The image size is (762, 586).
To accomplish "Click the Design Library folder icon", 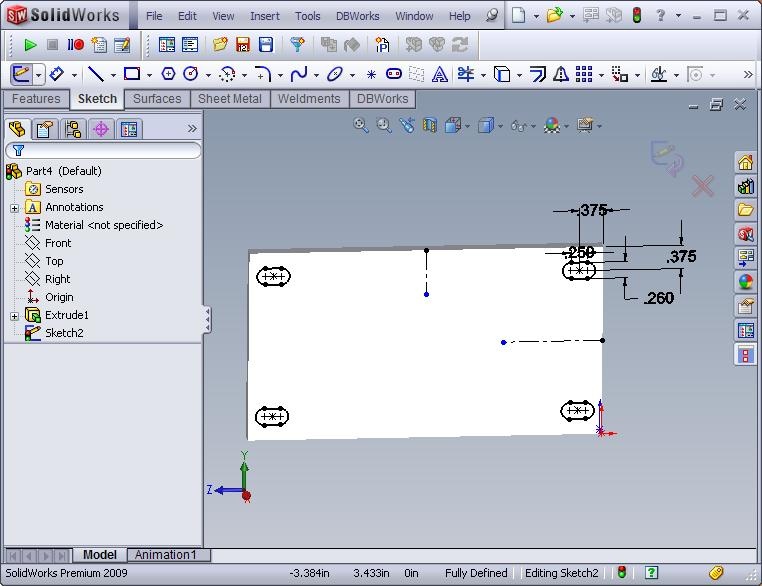I will point(745,209).
